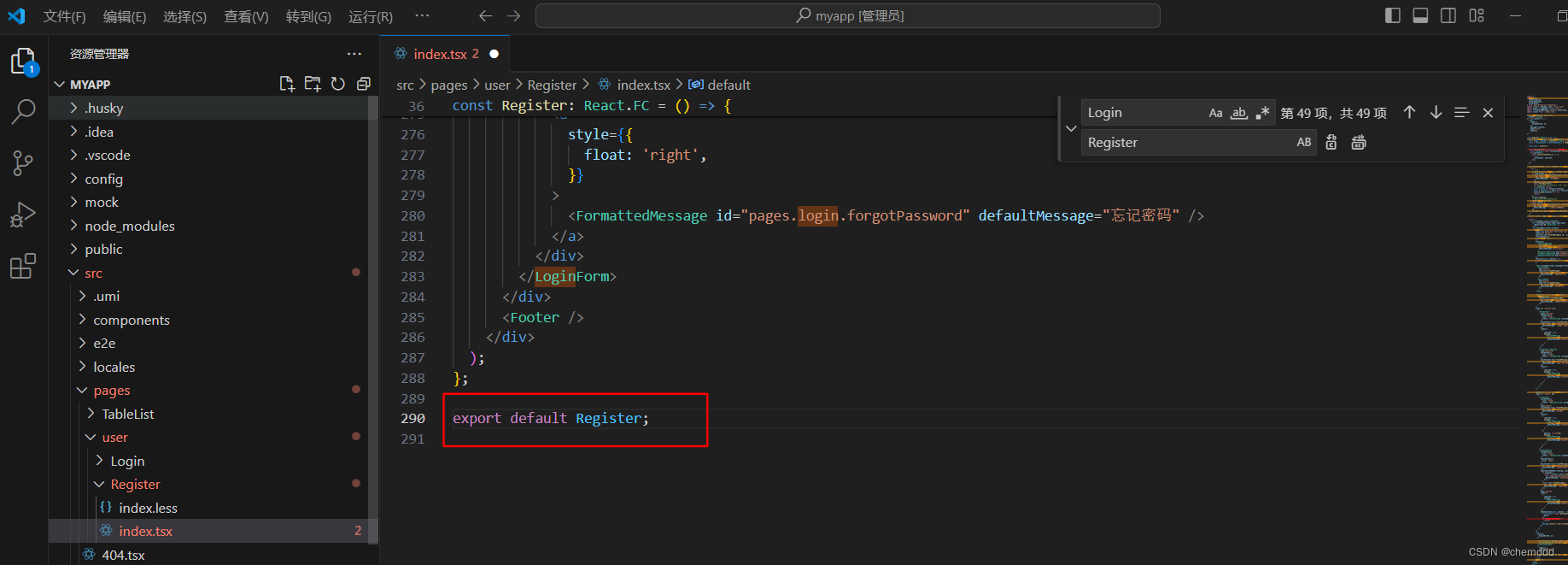Image resolution: width=1568 pixels, height=565 pixels.
Task: Refresh the explorer file tree
Action: pyautogui.click(x=338, y=84)
